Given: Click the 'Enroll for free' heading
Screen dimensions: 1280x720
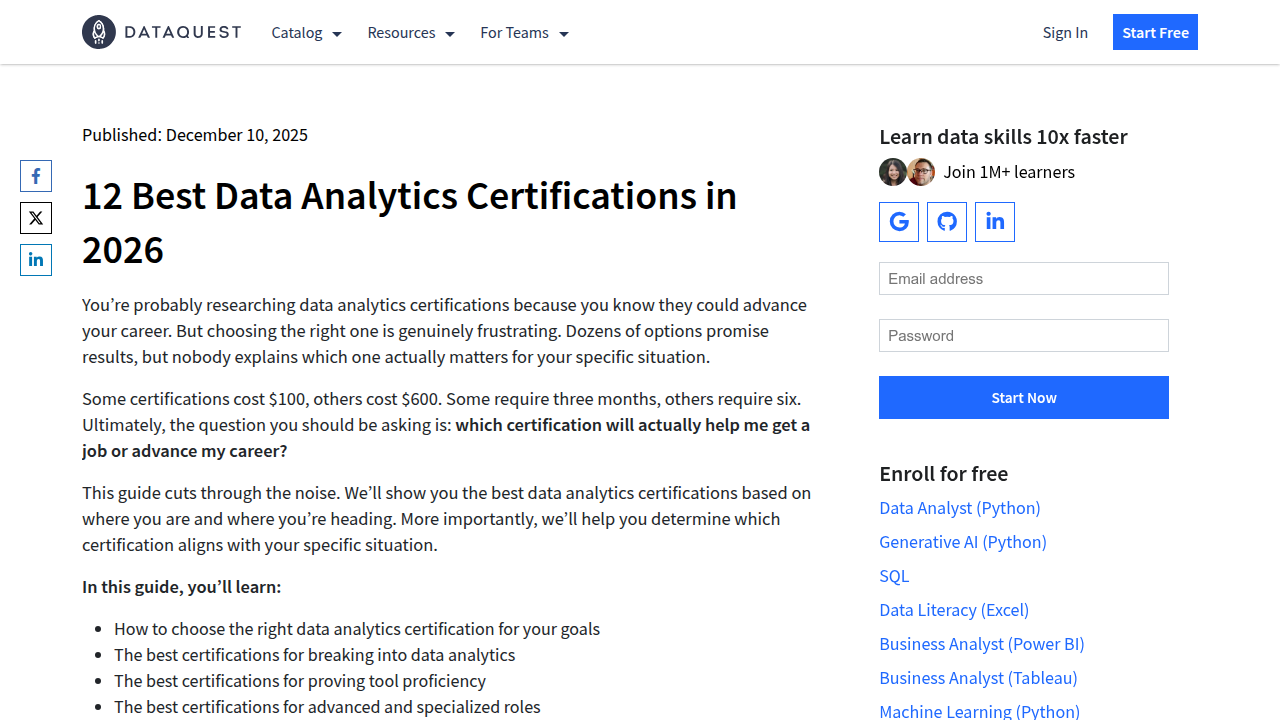Looking at the screenshot, I should [943, 474].
